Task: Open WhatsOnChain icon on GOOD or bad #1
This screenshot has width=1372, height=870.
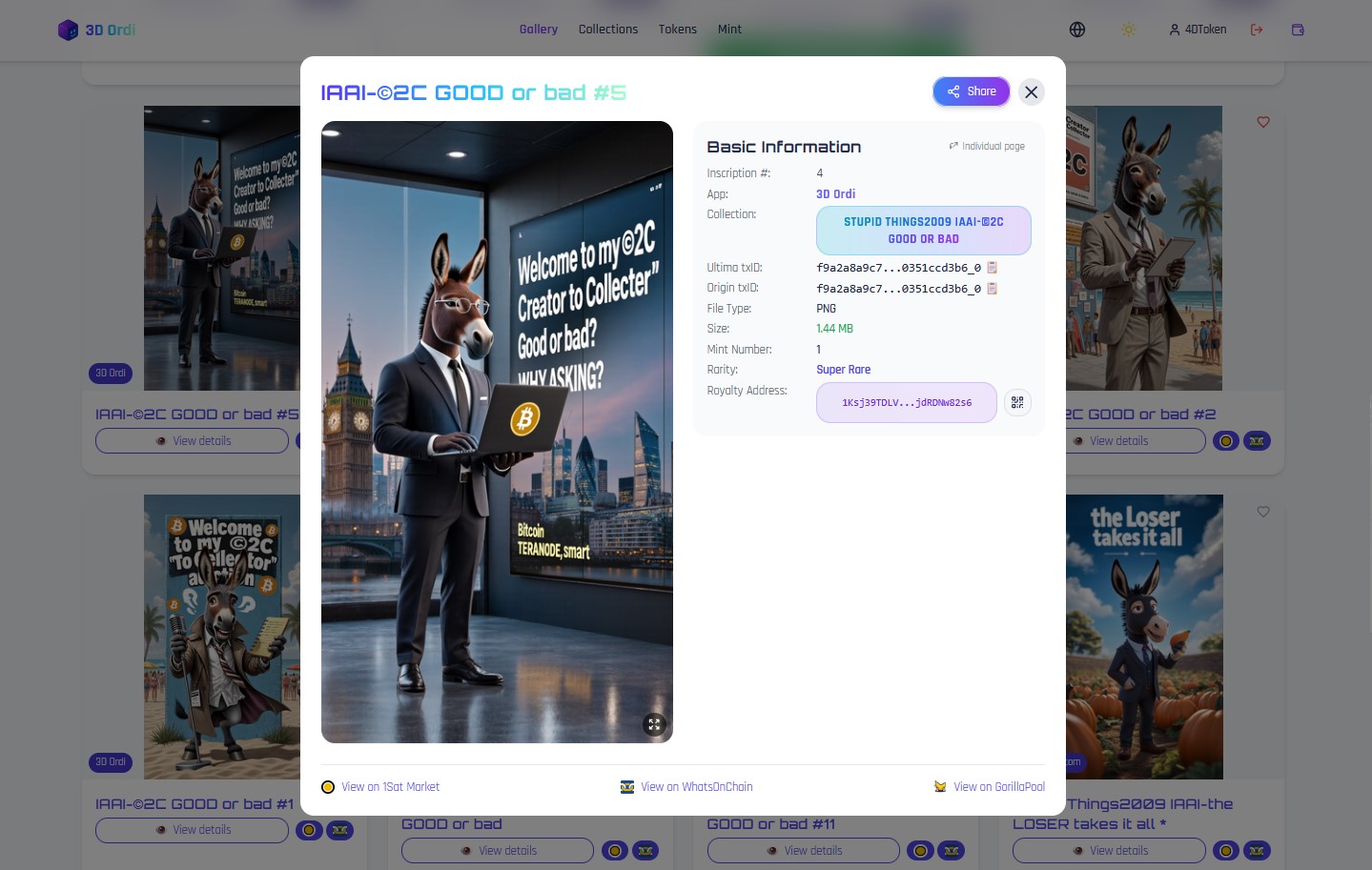Action: [339, 830]
